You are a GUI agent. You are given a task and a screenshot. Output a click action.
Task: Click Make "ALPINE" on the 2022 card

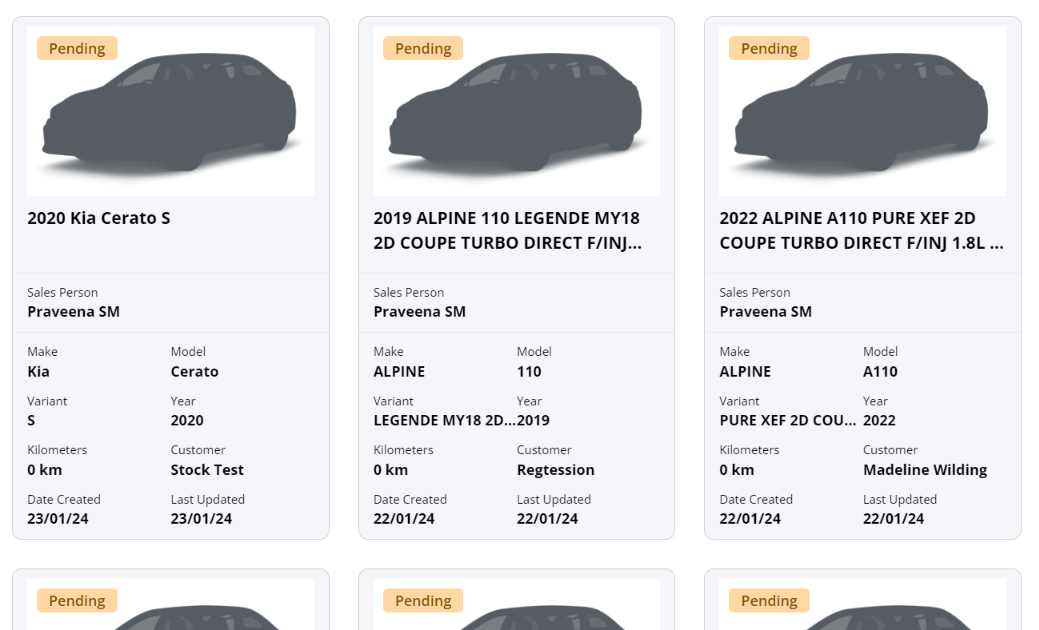745,372
